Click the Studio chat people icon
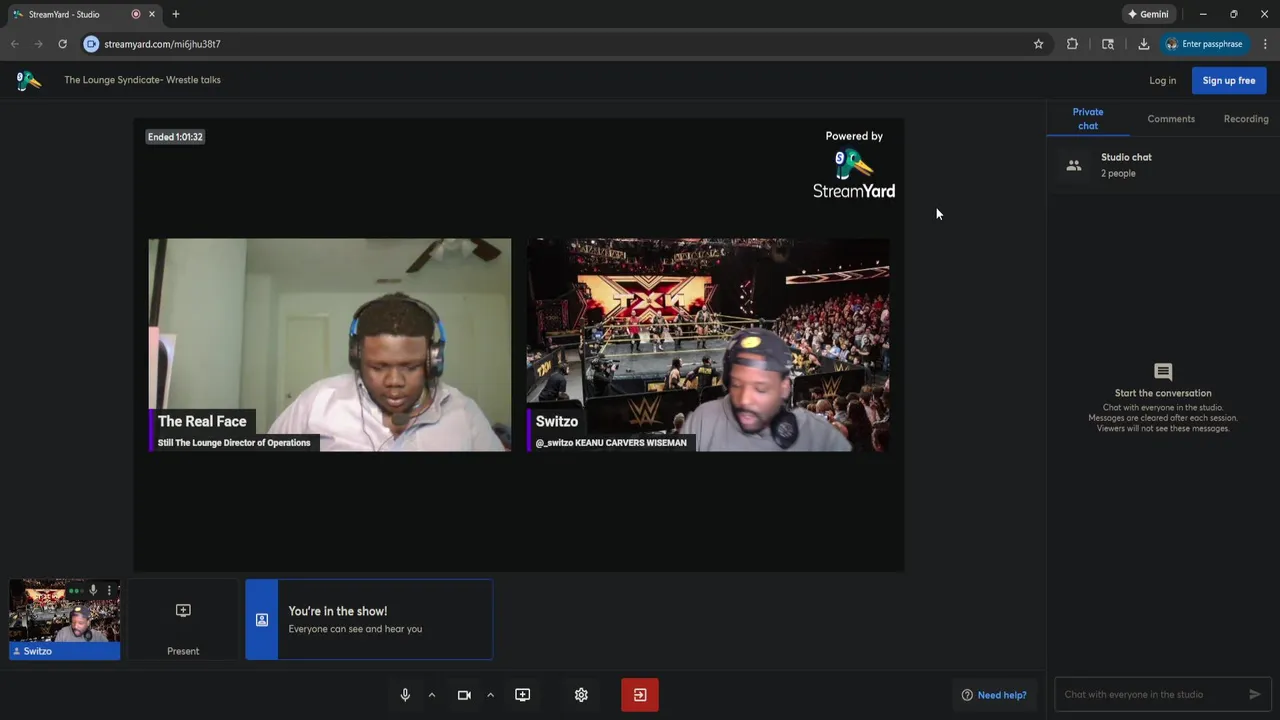Viewport: 1280px width, 720px height. 1074,166
